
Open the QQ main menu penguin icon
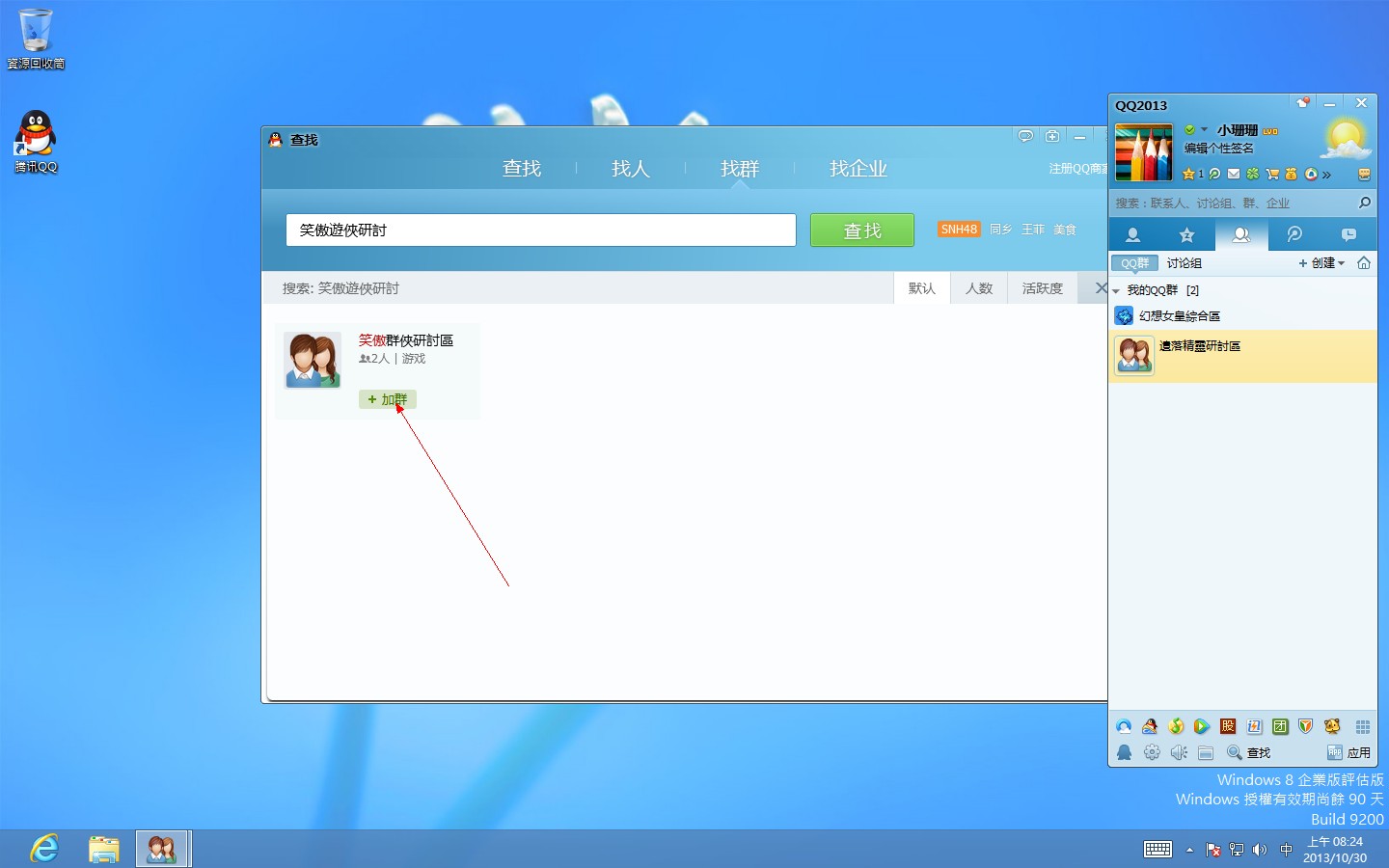click(x=1125, y=753)
